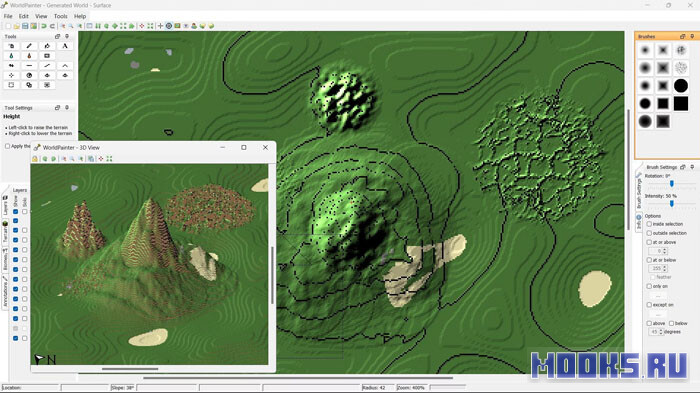
Task: Click the green squares icon in 3D View toolbar
Action: tap(109, 159)
